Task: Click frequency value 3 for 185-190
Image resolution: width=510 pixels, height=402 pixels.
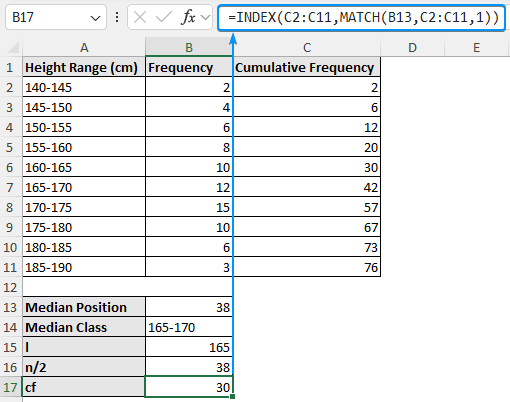Action: pos(189,267)
